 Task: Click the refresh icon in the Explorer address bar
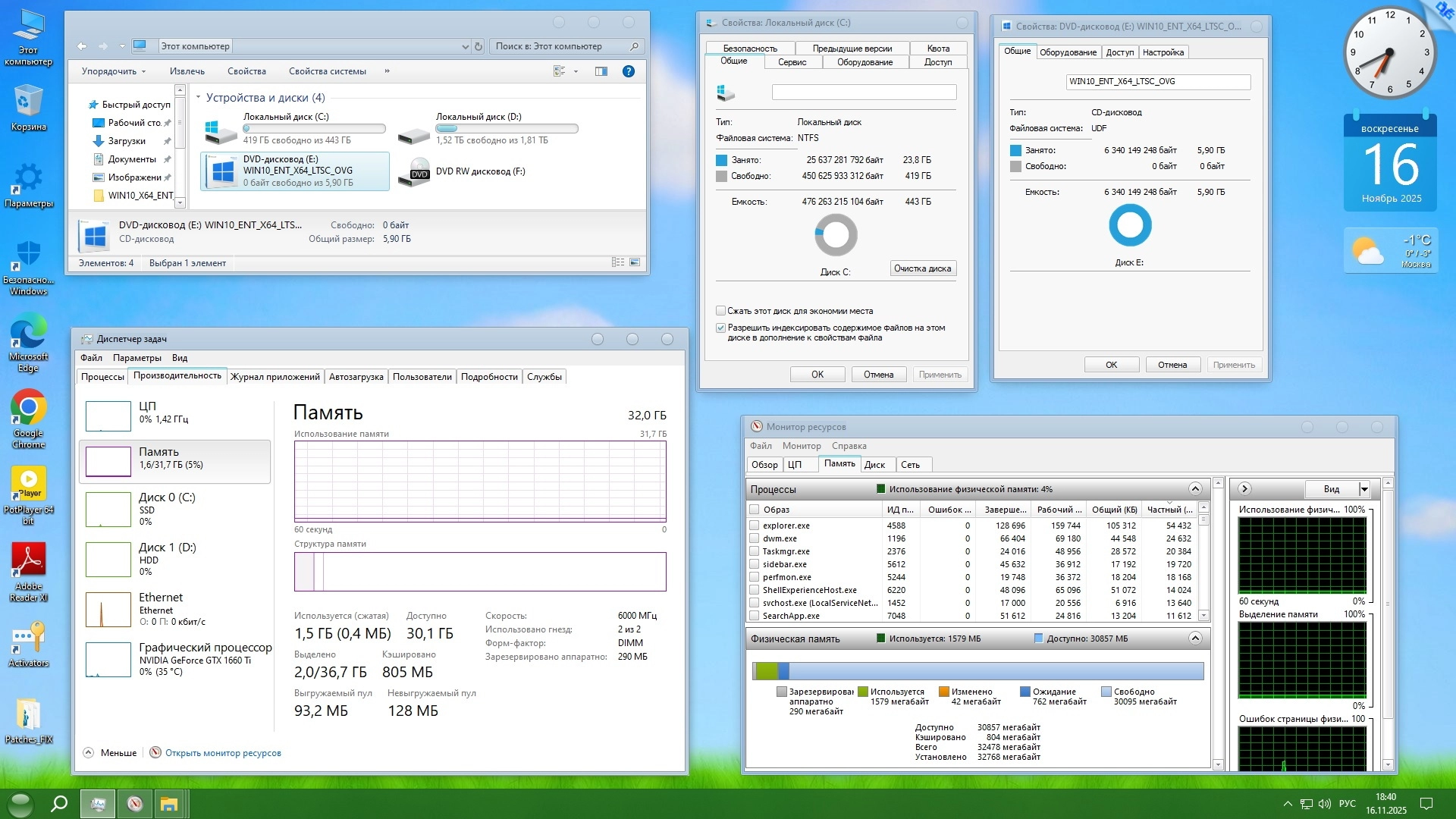479,46
